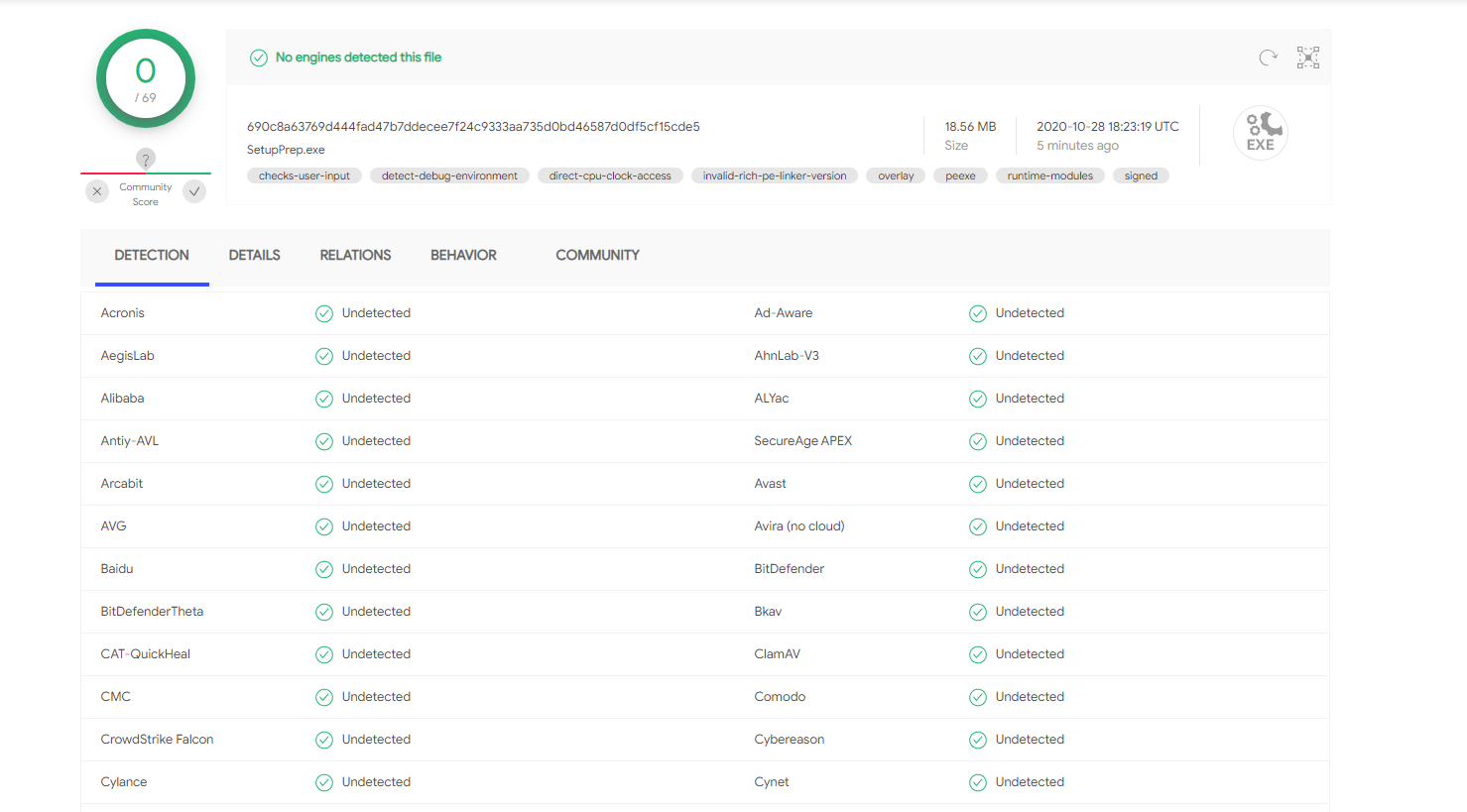Image resolution: width=1467 pixels, height=812 pixels.
Task: Vote malicious with community X icon
Action: [x=96, y=191]
